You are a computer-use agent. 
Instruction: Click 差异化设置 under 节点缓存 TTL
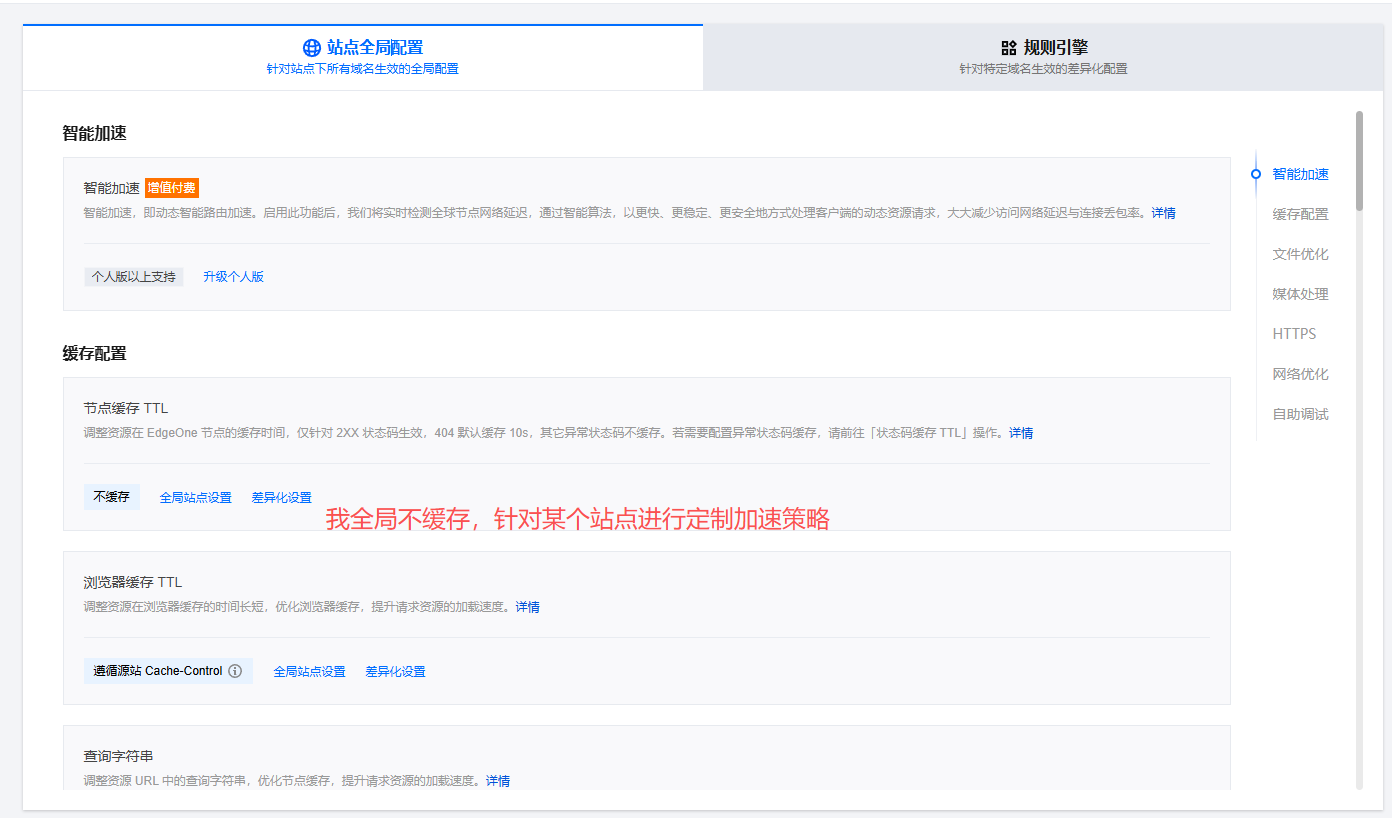[x=281, y=498]
